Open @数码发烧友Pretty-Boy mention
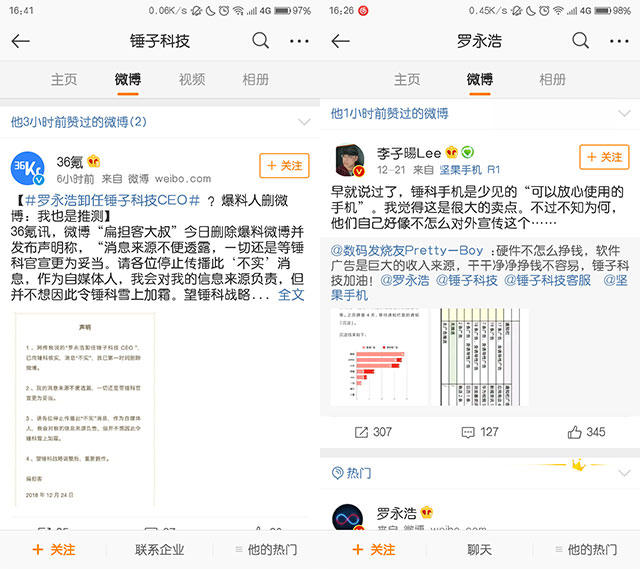640x569 pixels. [407, 250]
